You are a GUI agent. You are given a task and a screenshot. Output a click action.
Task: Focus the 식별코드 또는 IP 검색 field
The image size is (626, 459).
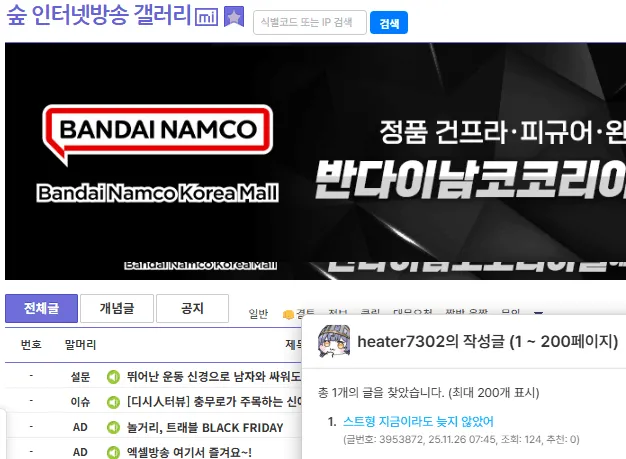point(310,22)
